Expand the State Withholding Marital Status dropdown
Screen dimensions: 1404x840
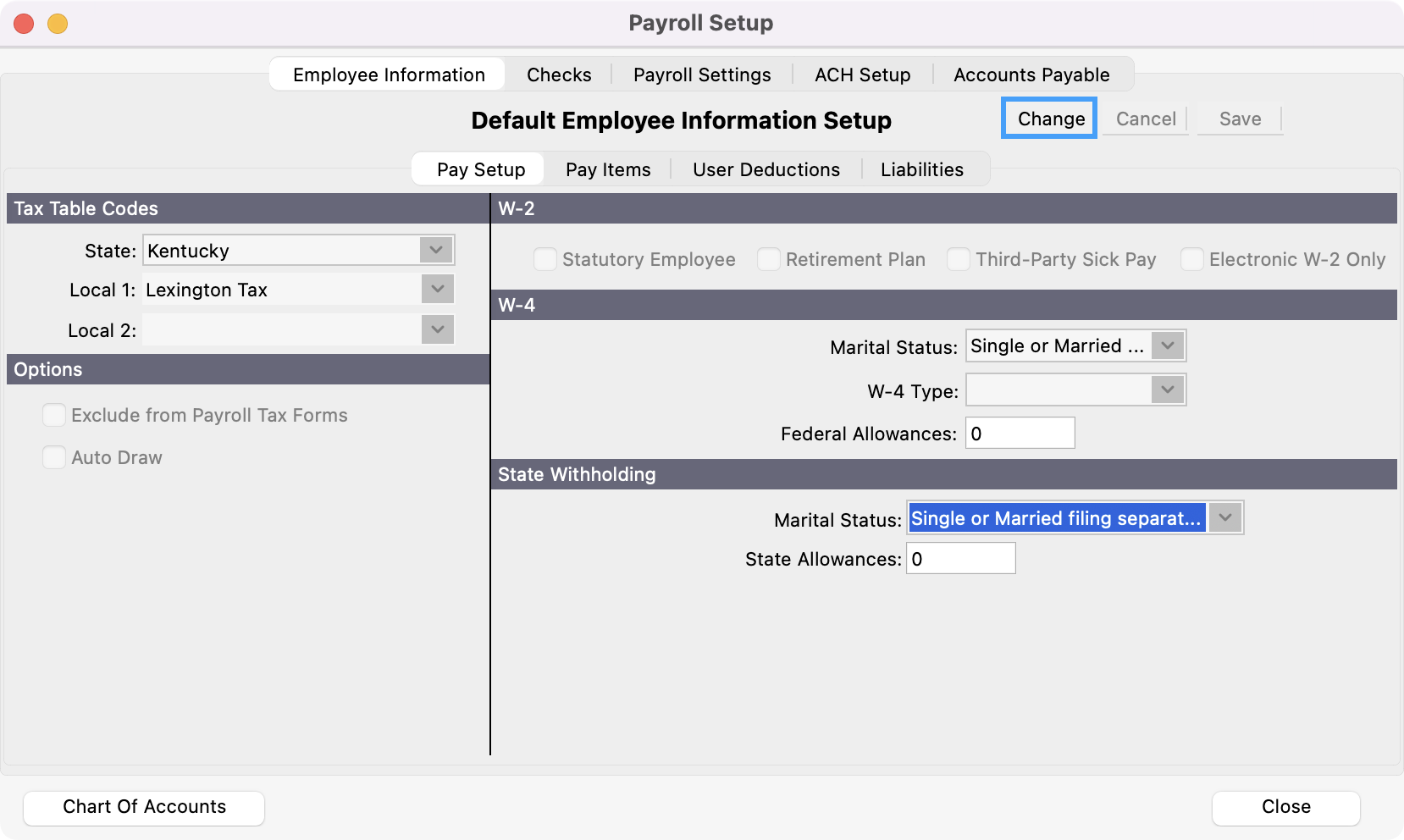(1224, 518)
